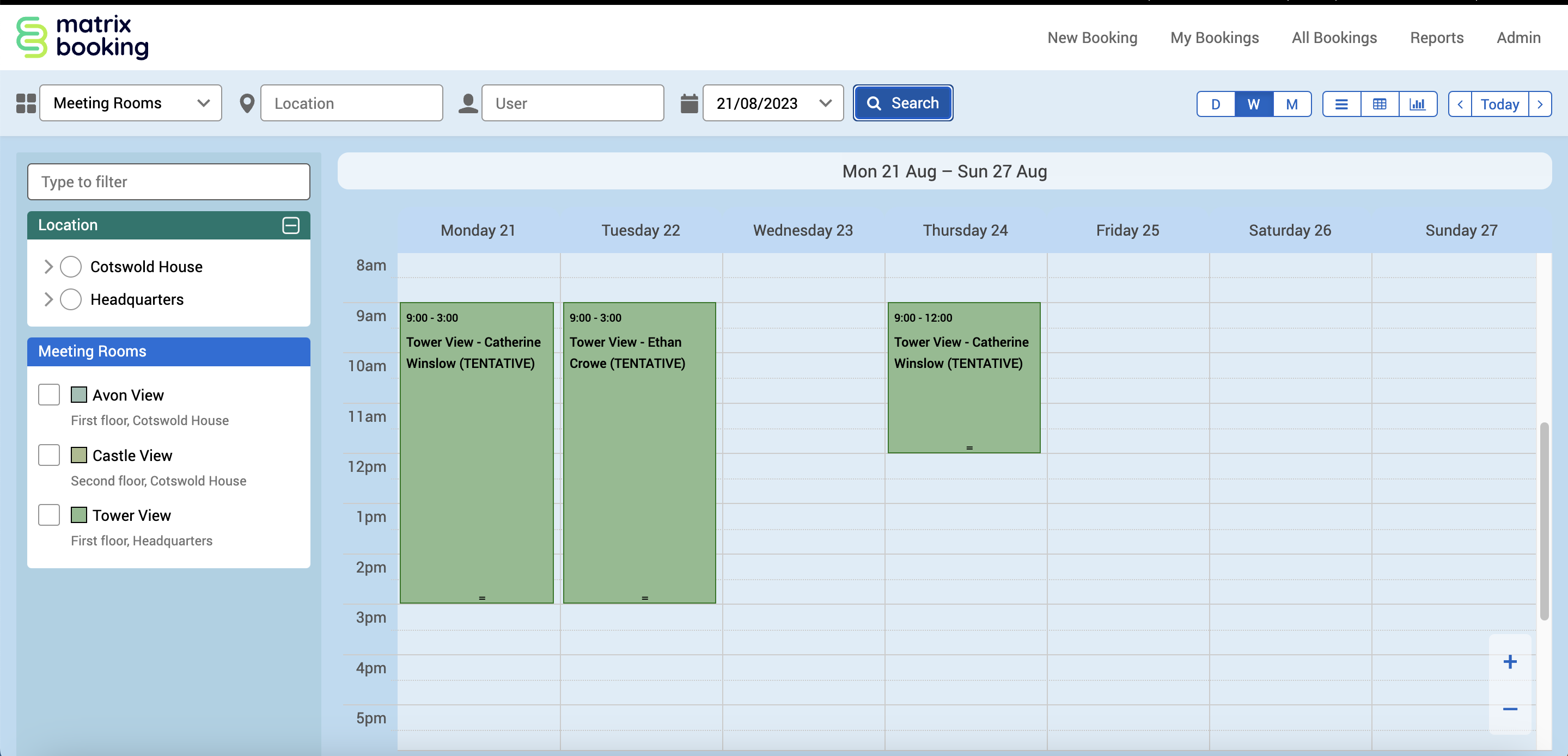Image resolution: width=1568 pixels, height=756 pixels.
Task: Click the Type to filter field
Action: click(x=169, y=182)
